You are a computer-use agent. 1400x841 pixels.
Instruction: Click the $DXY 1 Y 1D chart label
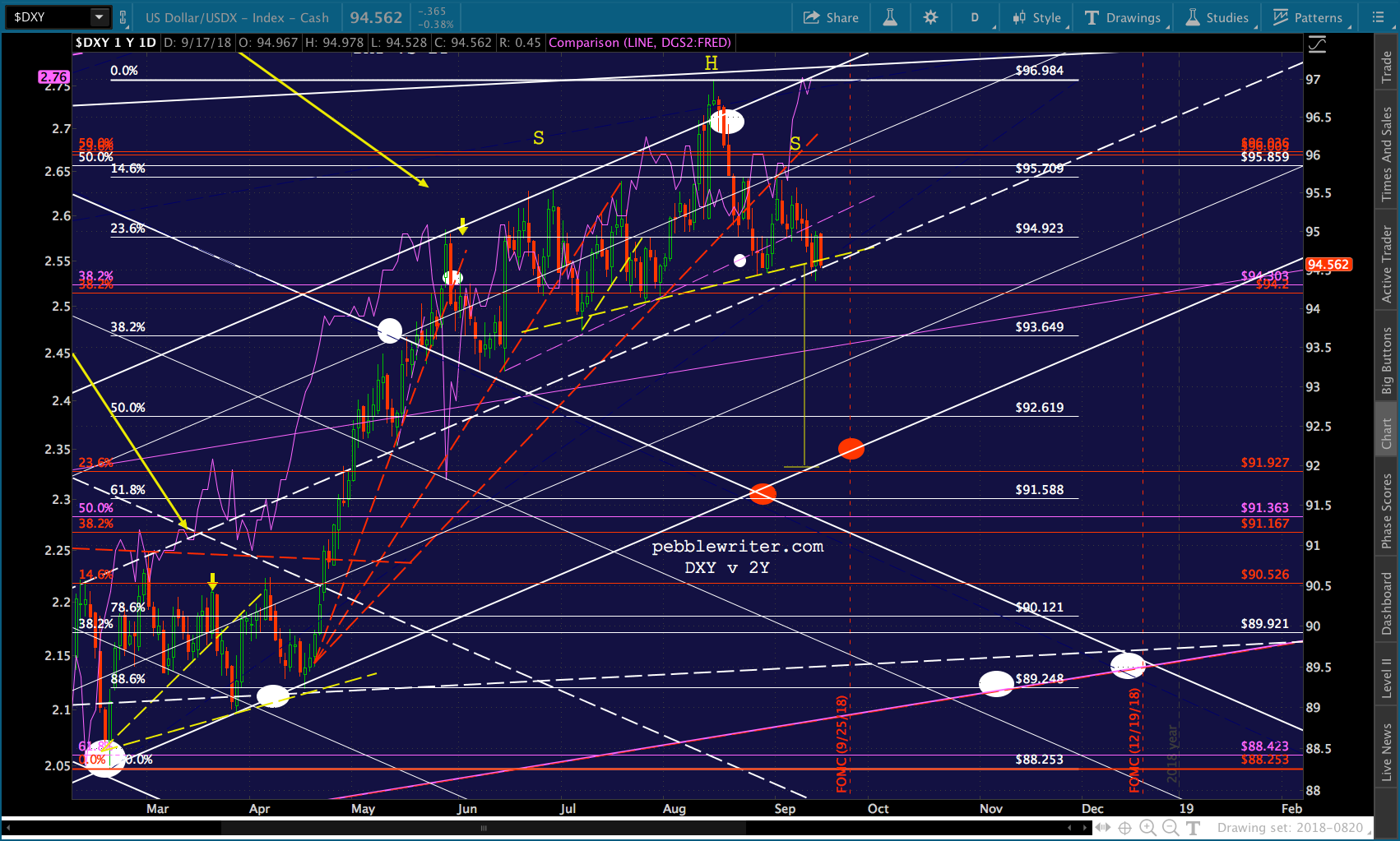tap(115, 43)
